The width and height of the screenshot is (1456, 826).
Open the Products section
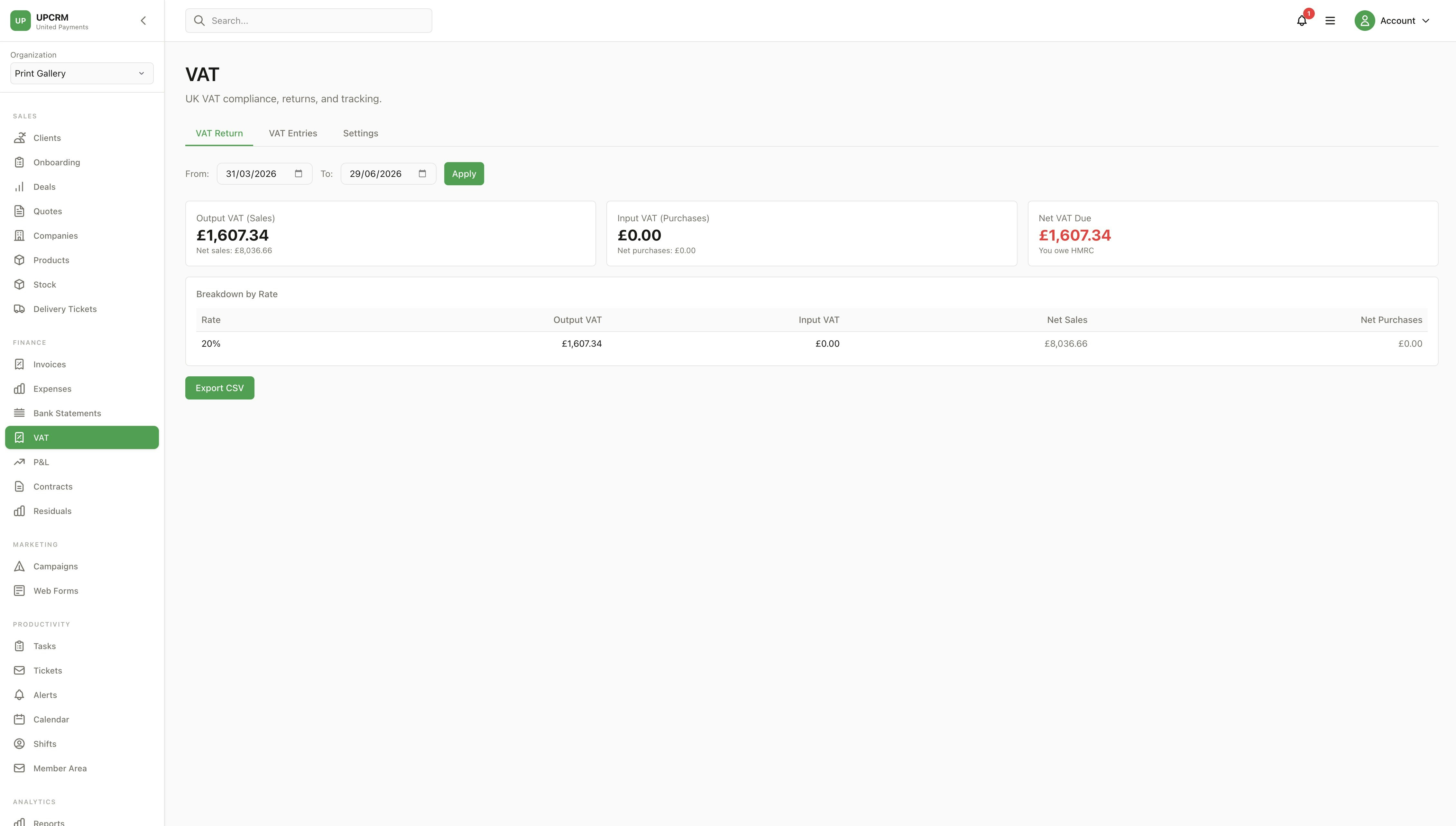pyautogui.click(x=51, y=260)
